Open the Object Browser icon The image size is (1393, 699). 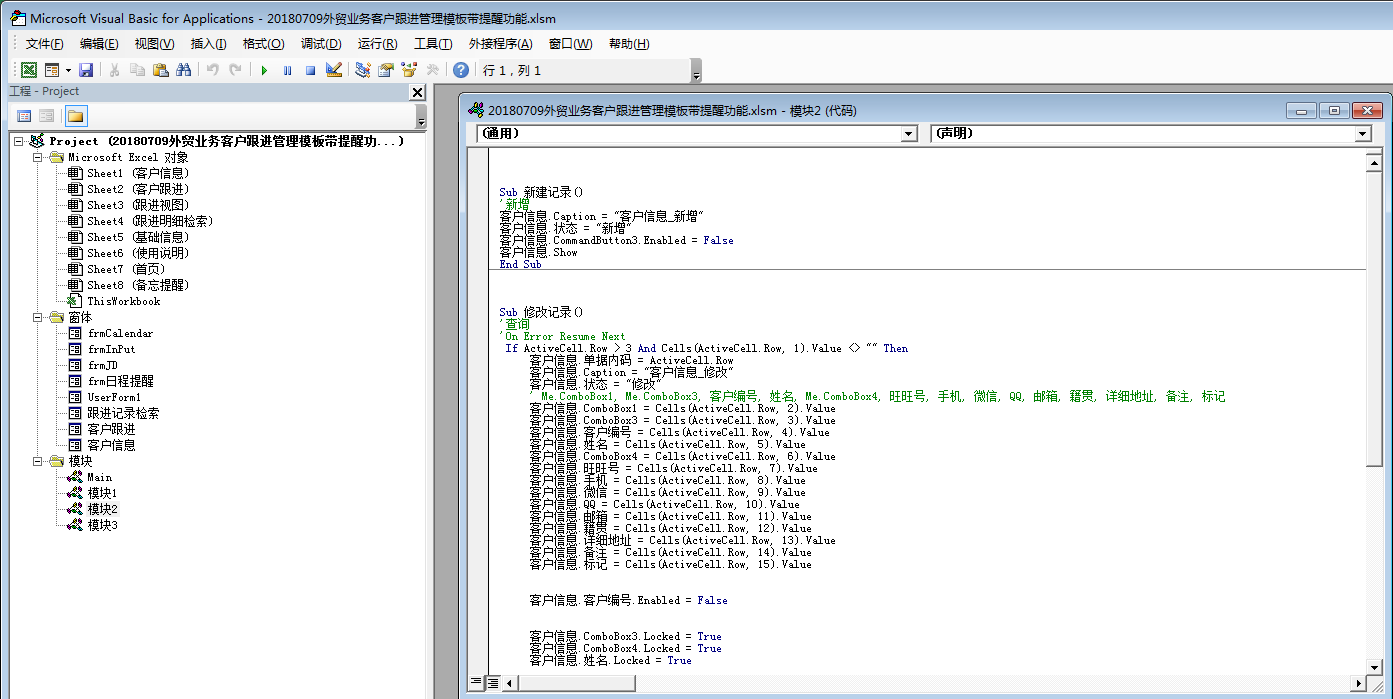point(409,70)
